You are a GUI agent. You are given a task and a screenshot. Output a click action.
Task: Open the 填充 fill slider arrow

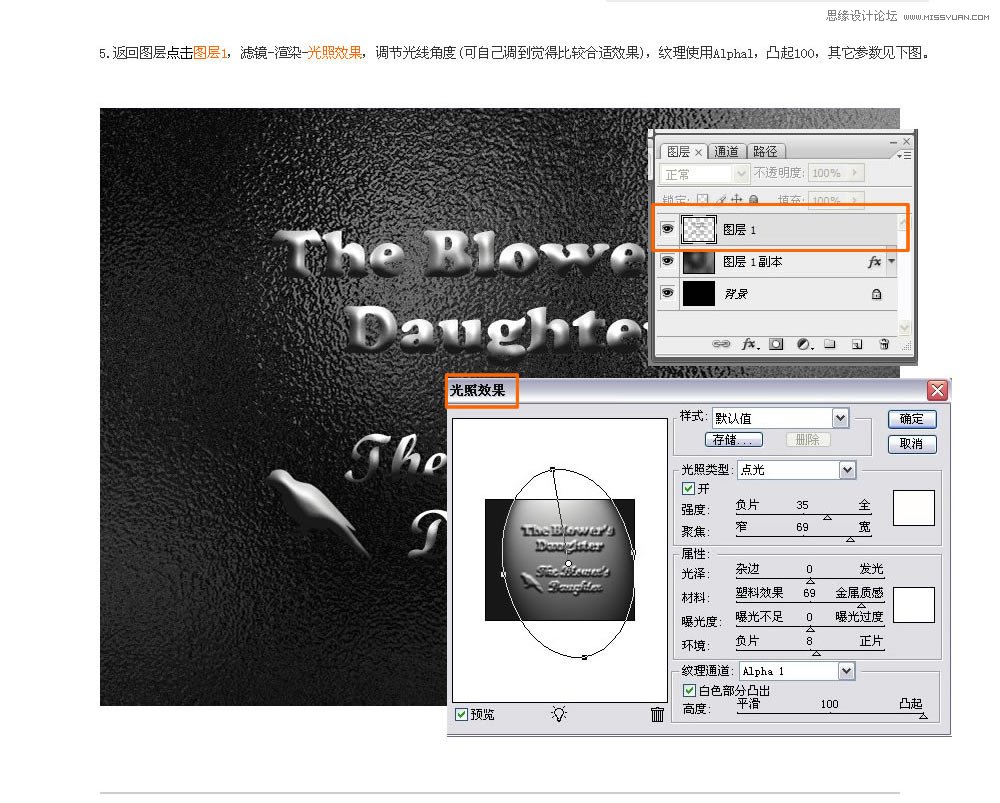[855, 200]
